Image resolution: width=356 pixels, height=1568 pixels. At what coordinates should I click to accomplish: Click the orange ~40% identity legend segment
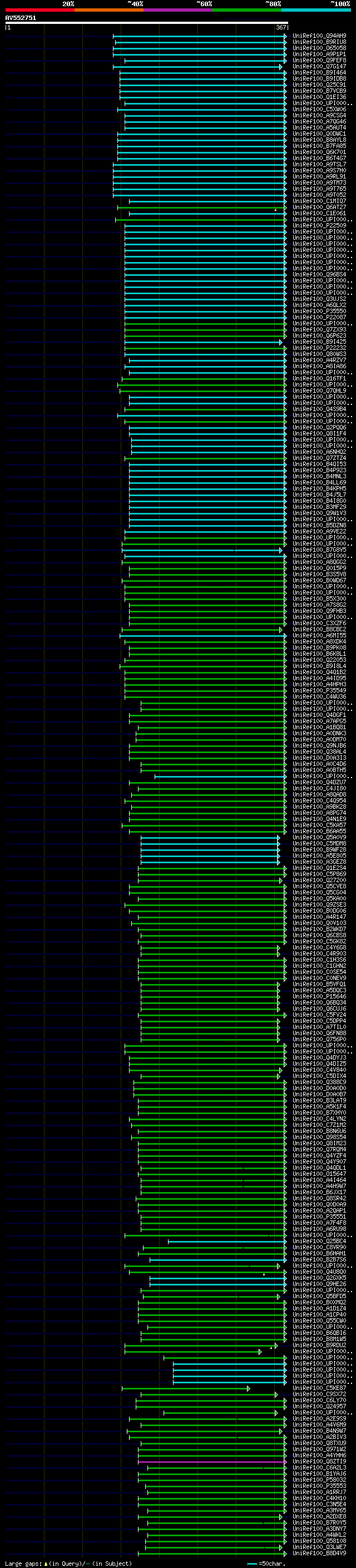(109, 10)
